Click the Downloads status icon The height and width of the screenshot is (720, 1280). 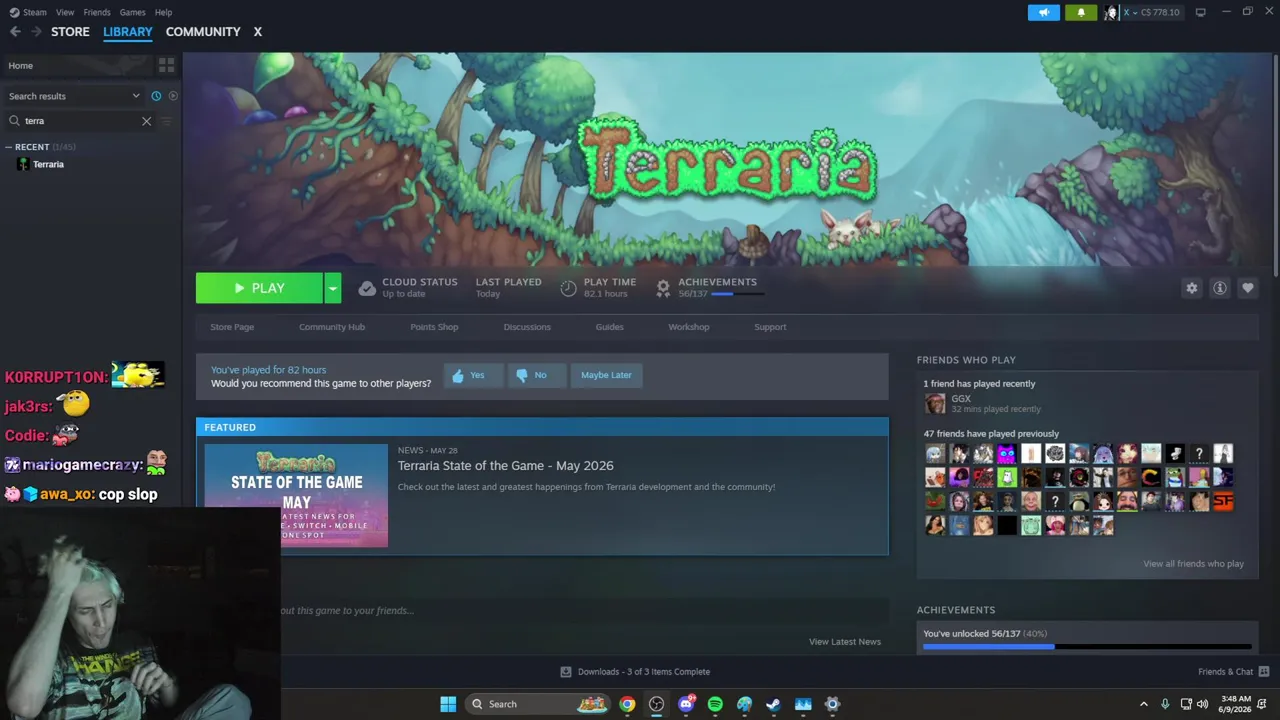click(566, 672)
